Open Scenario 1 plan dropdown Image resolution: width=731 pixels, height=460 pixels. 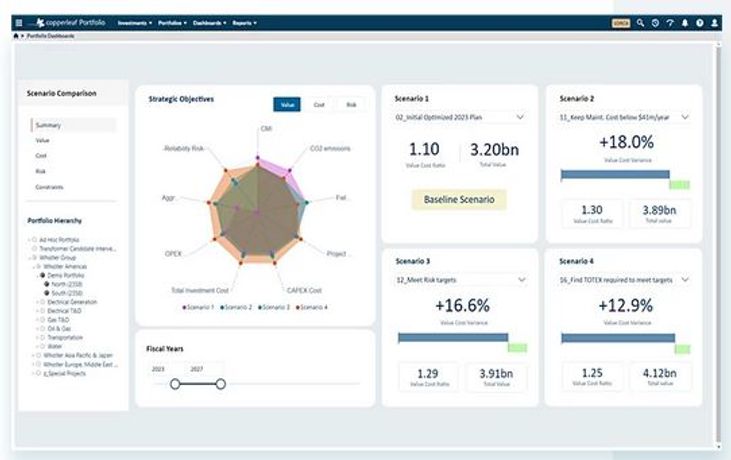point(460,117)
